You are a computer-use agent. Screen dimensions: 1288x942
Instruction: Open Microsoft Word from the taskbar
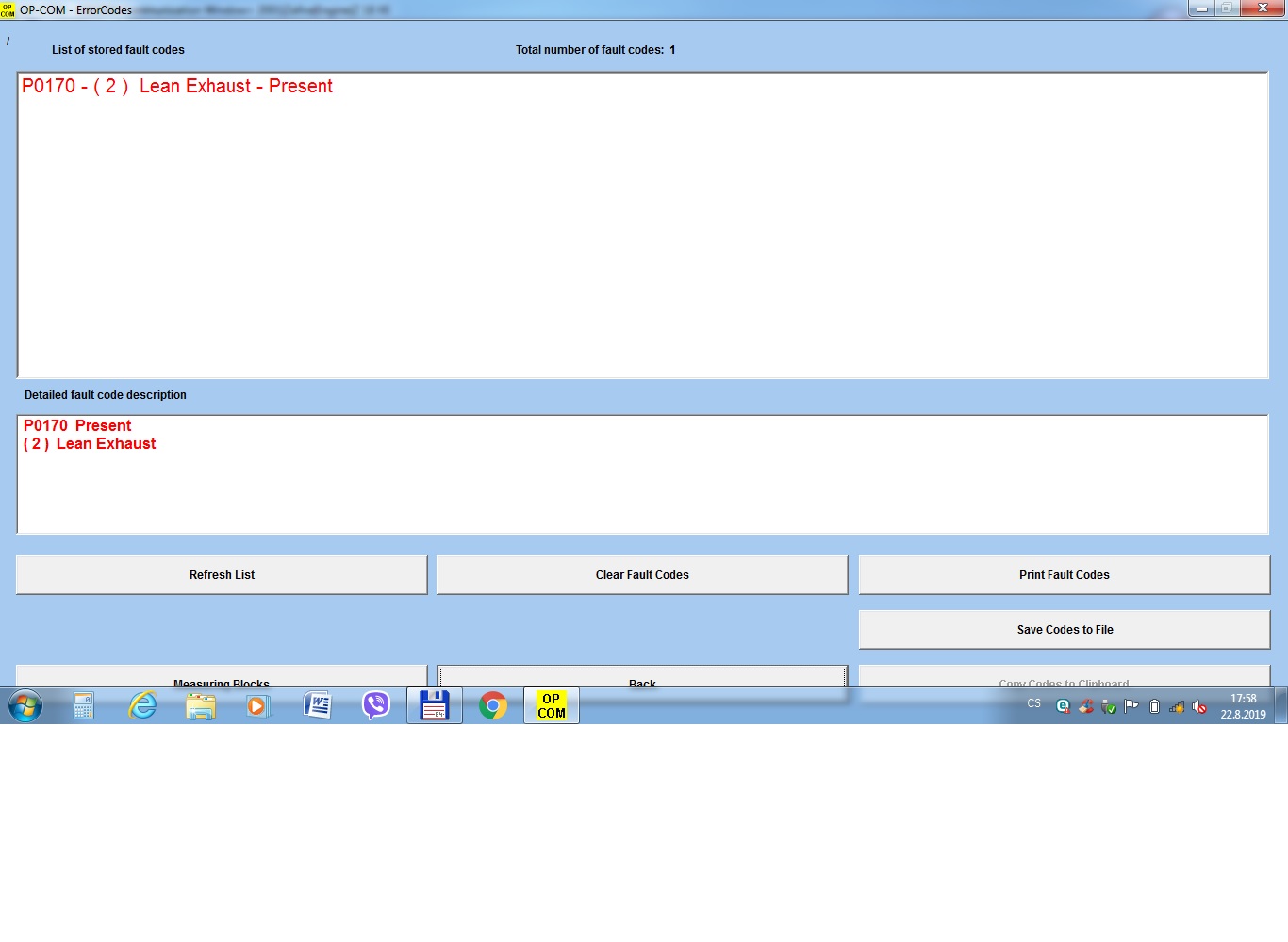[317, 705]
